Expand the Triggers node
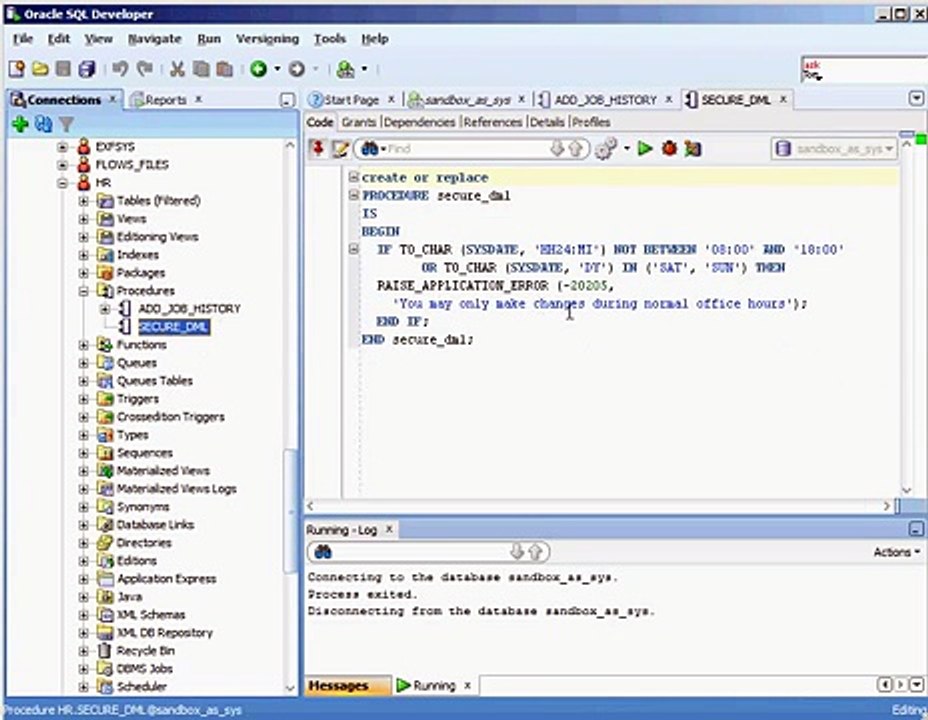Viewport: 928px width, 720px height. (83, 399)
